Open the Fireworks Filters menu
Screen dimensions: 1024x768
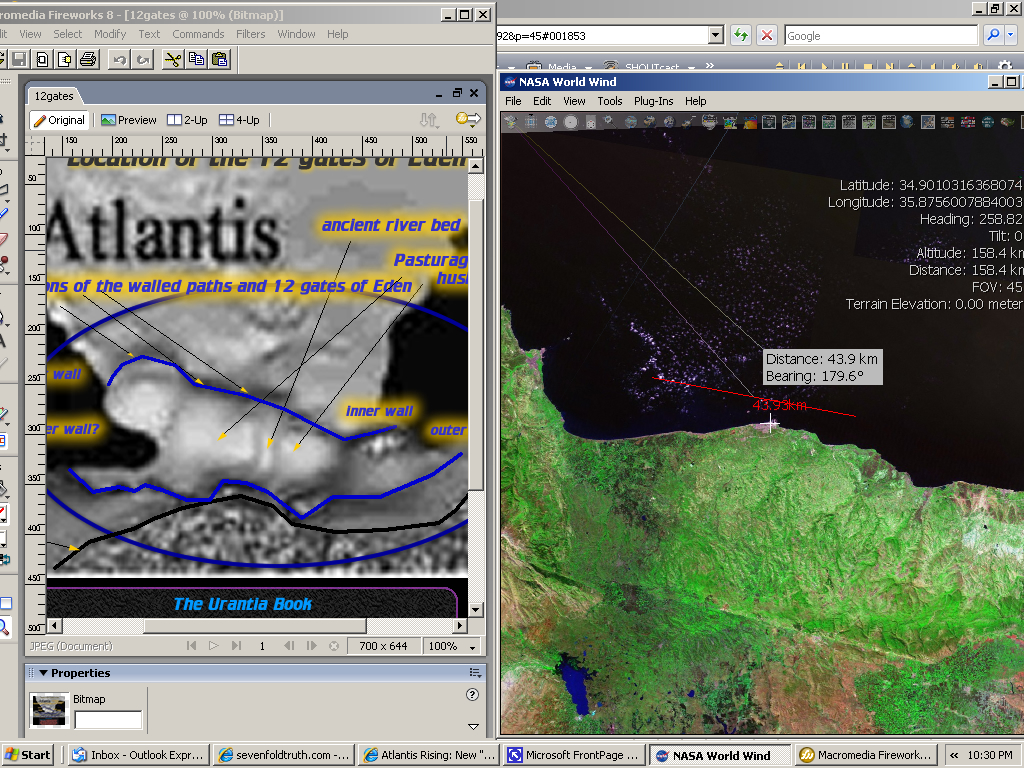251,34
